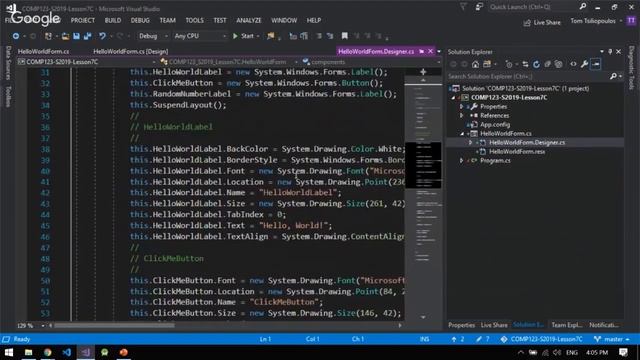Open the BUILD menu

(113, 20)
